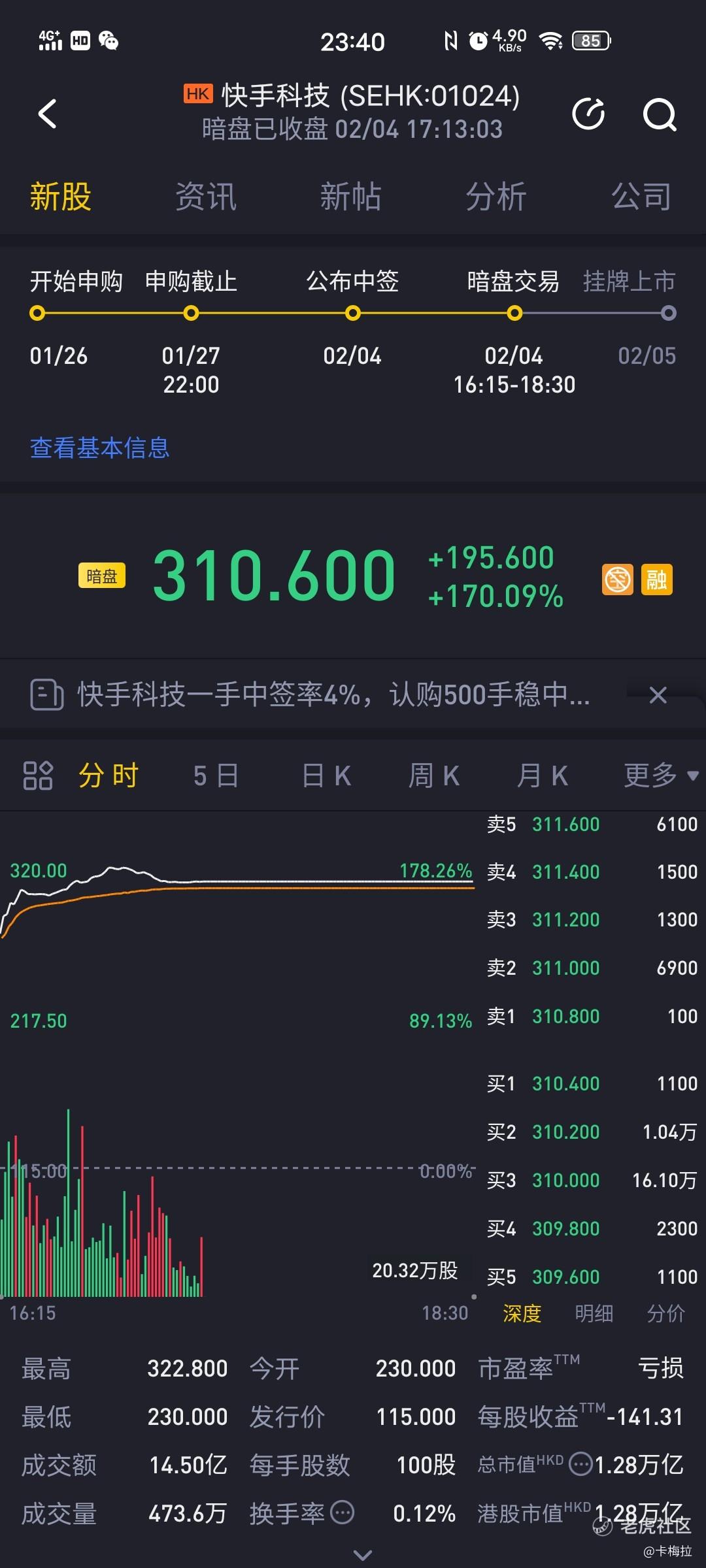
Task: Switch to the 资讯 tab
Action: point(205,197)
